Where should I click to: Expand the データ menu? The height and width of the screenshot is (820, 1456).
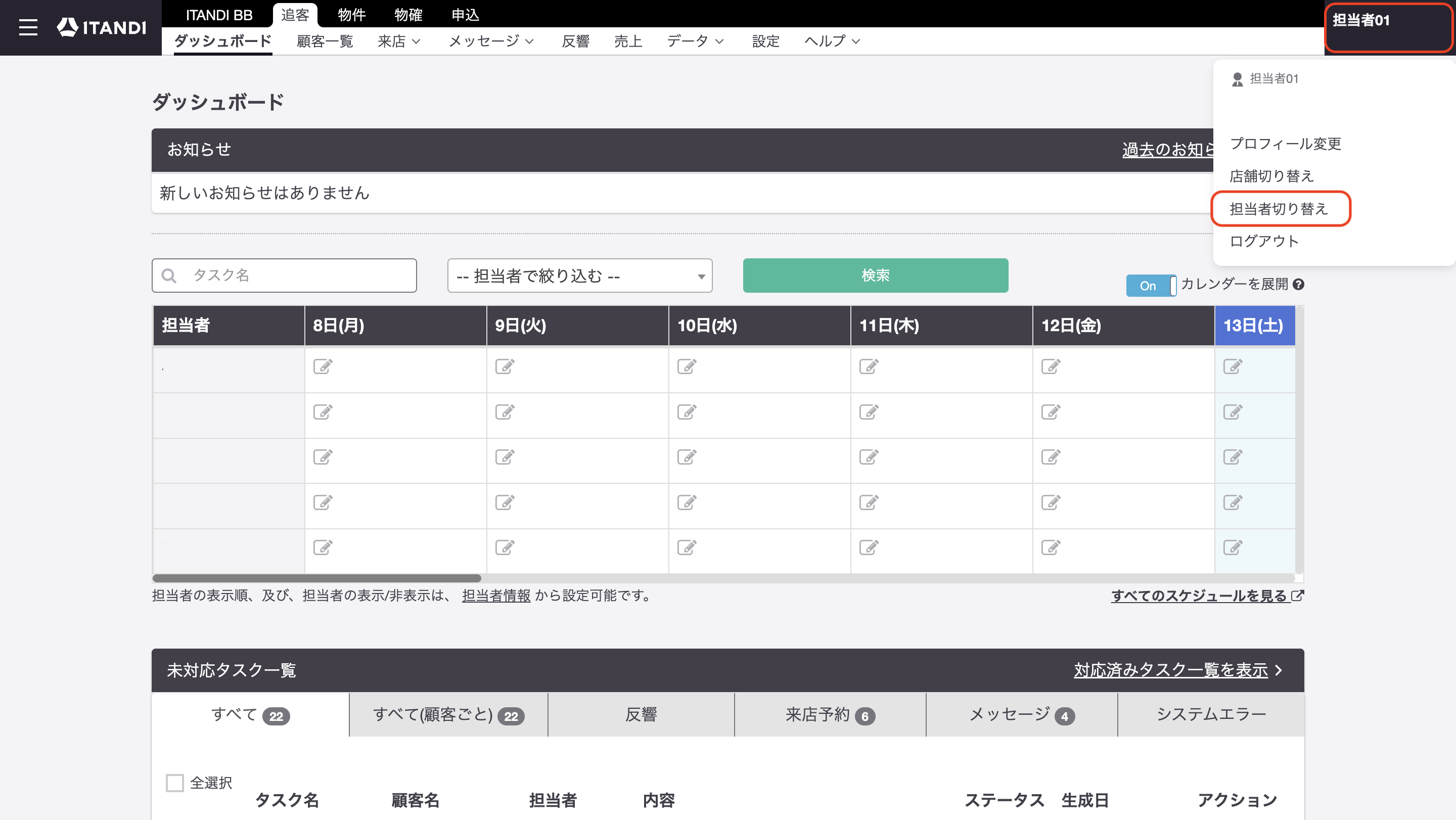tap(695, 41)
